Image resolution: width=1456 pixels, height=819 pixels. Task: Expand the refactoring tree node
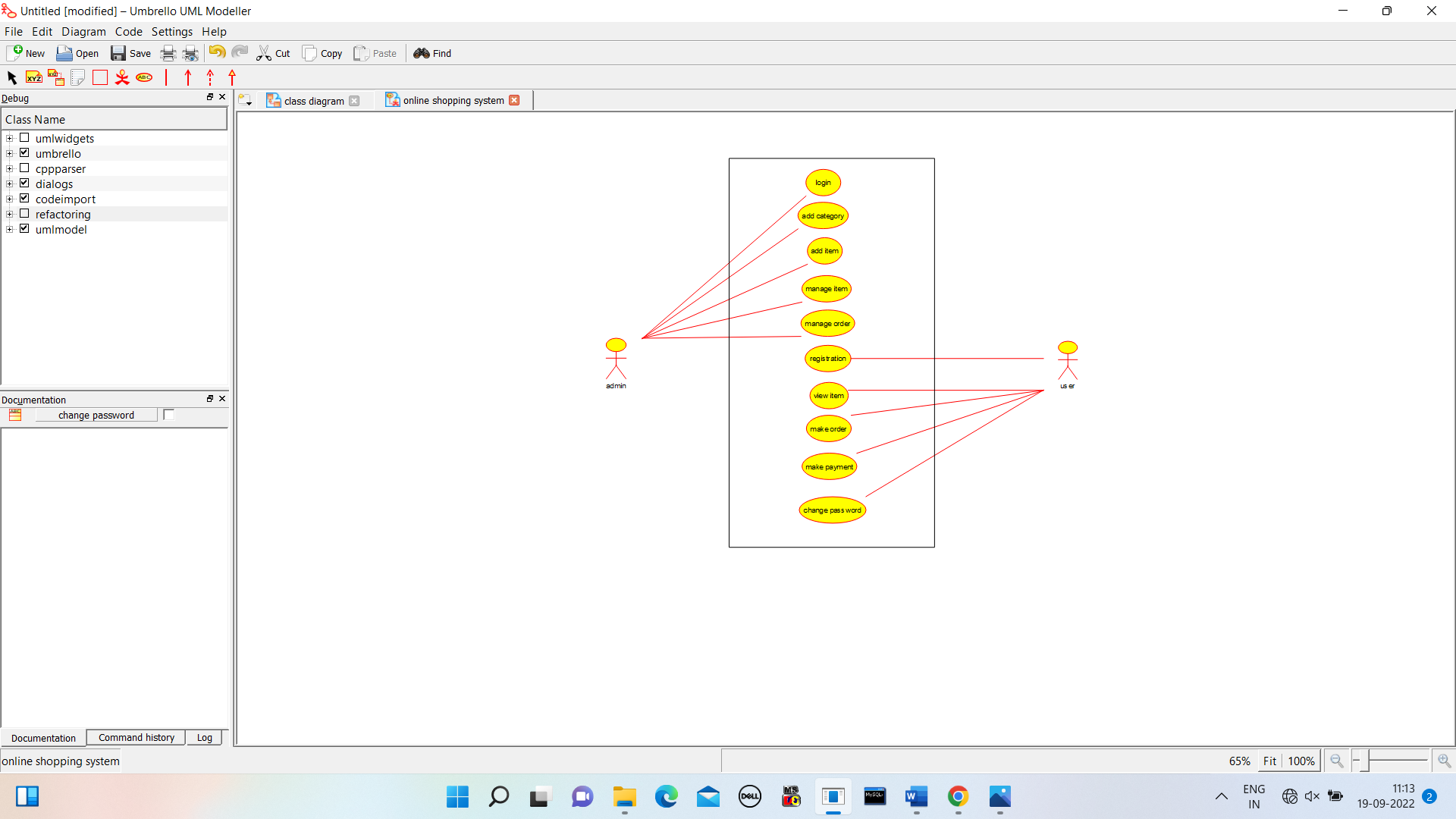pos(10,215)
